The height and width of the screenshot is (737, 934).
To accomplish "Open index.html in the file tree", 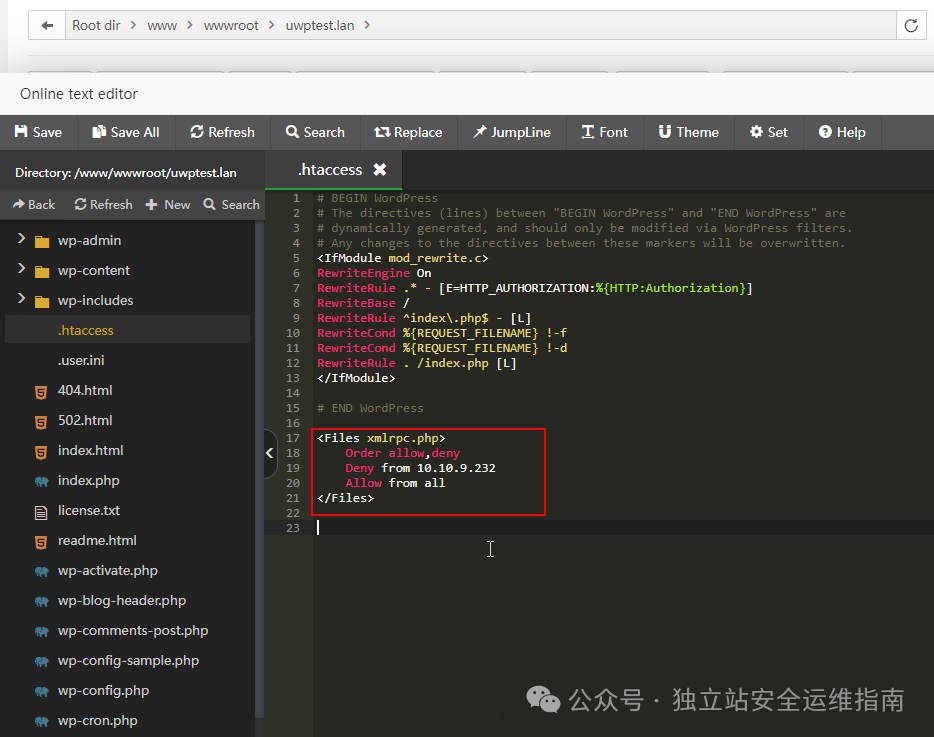I will pyautogui.click(x=91, y=450).
